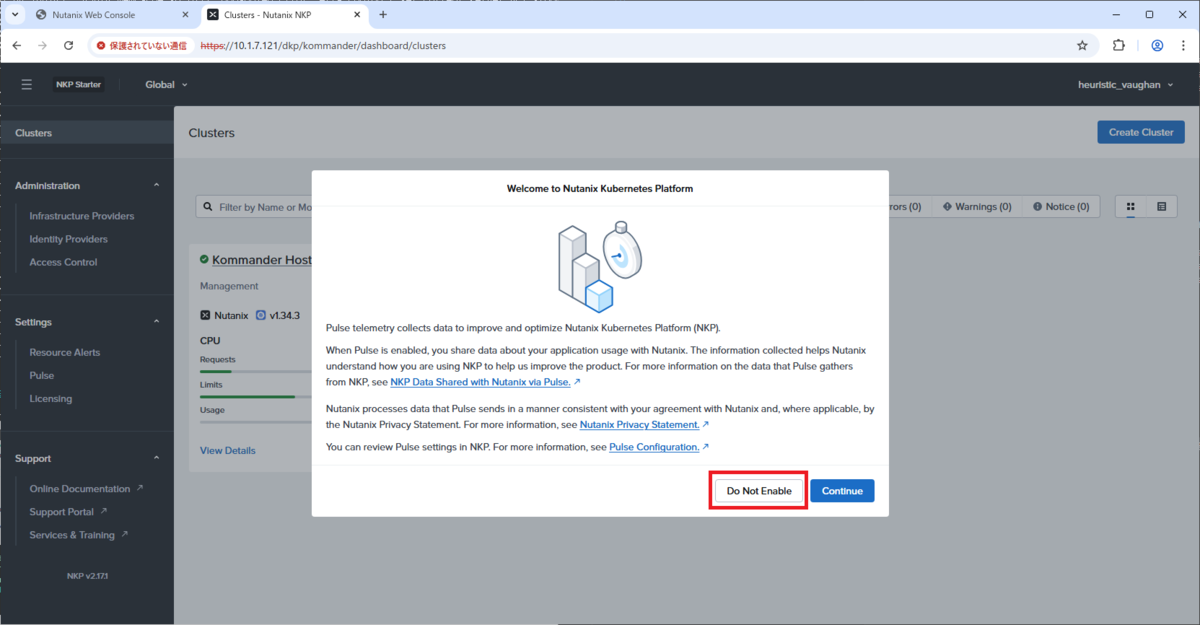Open Infrastructure Providers page
The image size is (1200, 625).
82,216
